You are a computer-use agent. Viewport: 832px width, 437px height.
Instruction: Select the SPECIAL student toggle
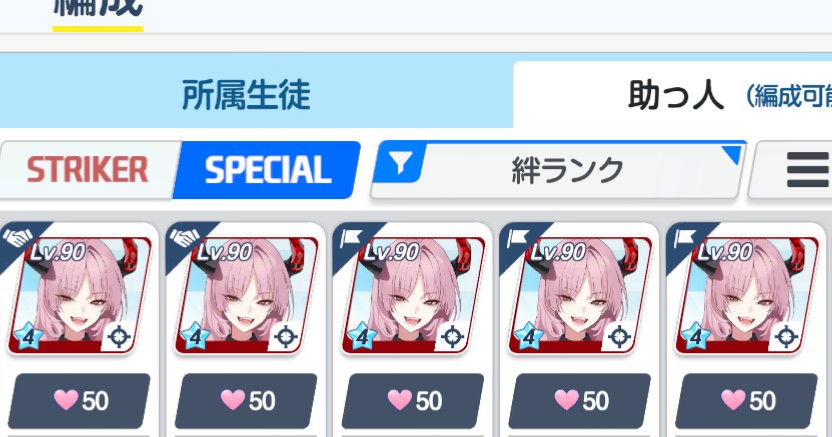(x=267, y=170)
